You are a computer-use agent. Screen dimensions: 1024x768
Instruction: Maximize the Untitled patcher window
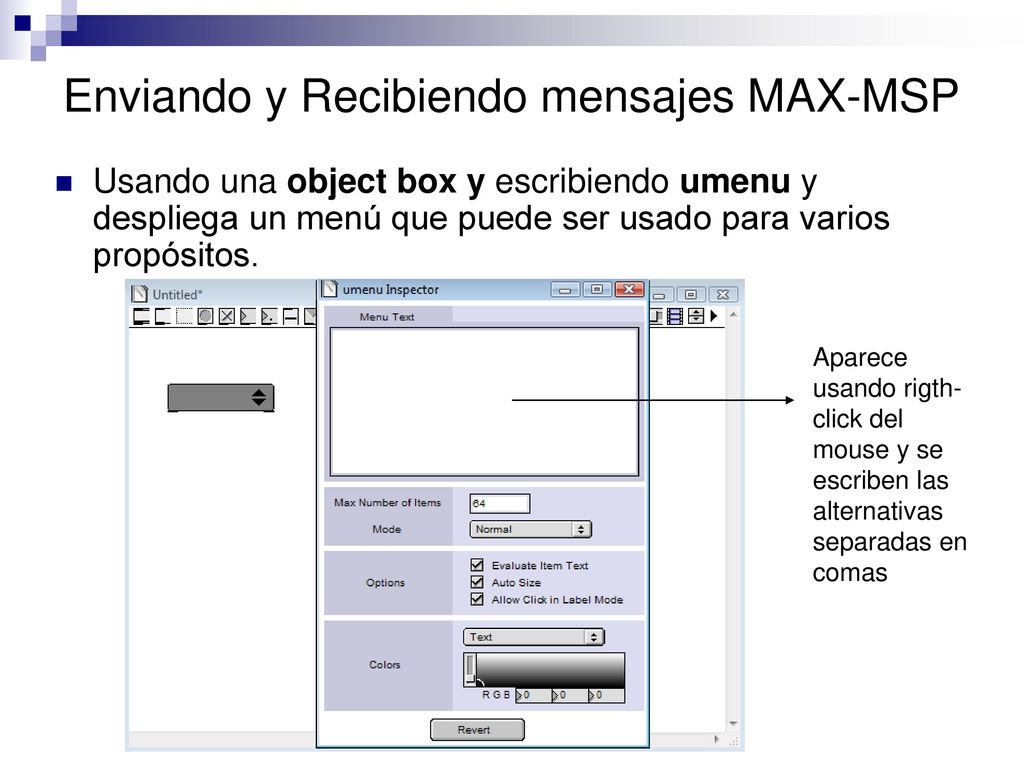point(691,295)
